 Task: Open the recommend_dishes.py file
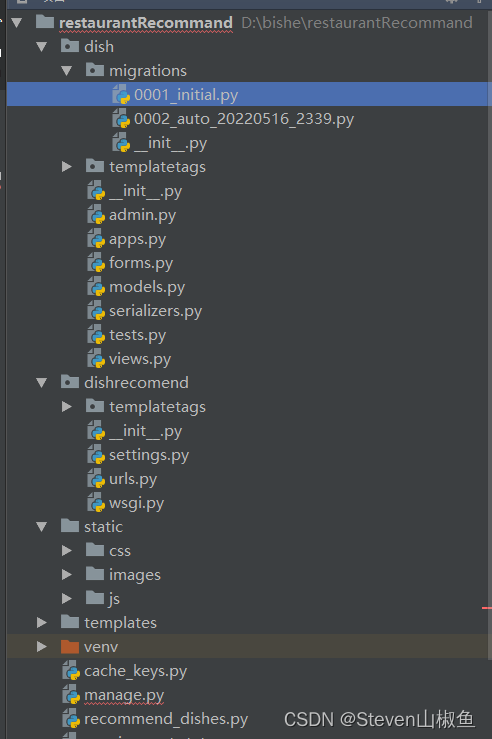166,719
